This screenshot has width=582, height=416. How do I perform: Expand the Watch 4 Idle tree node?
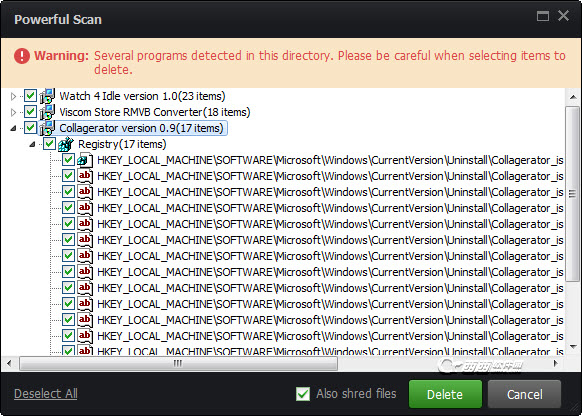pyautogui.click(x=13, y=96)
